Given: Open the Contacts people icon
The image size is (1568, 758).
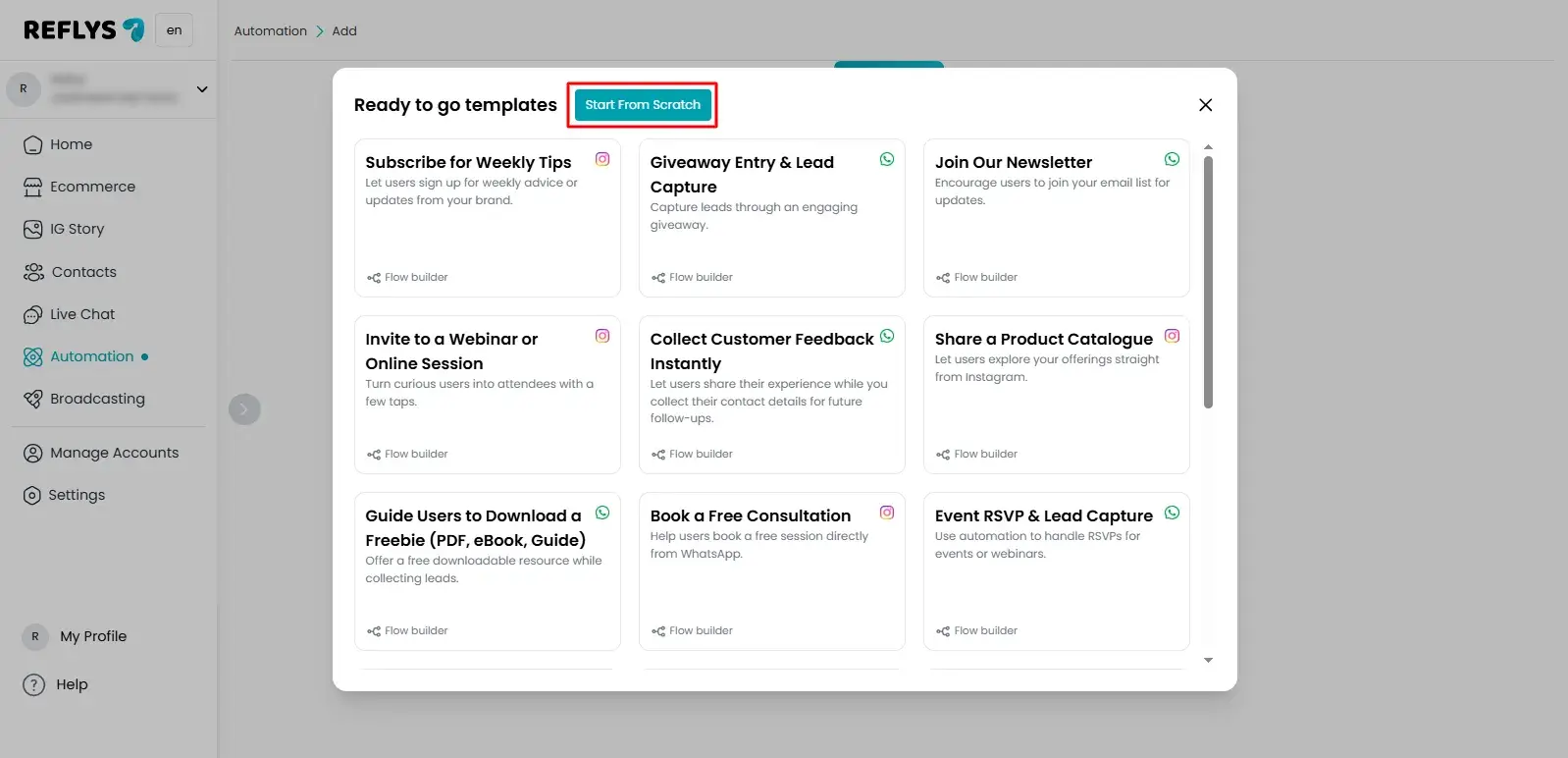Looking at the screenshot, I should click(x=34, y=272).
